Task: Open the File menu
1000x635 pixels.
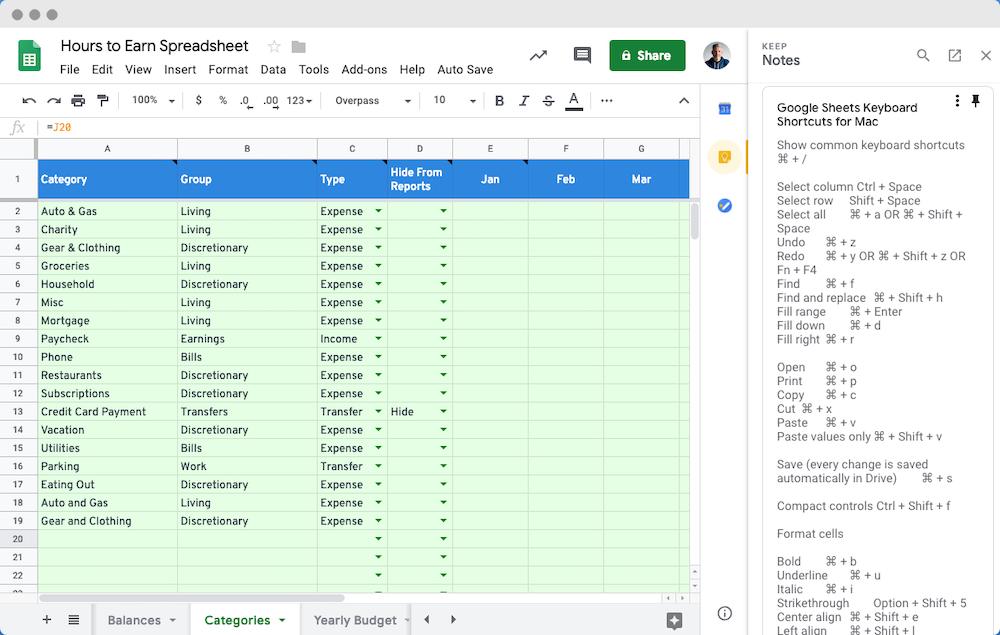Action: click(70, 69)
